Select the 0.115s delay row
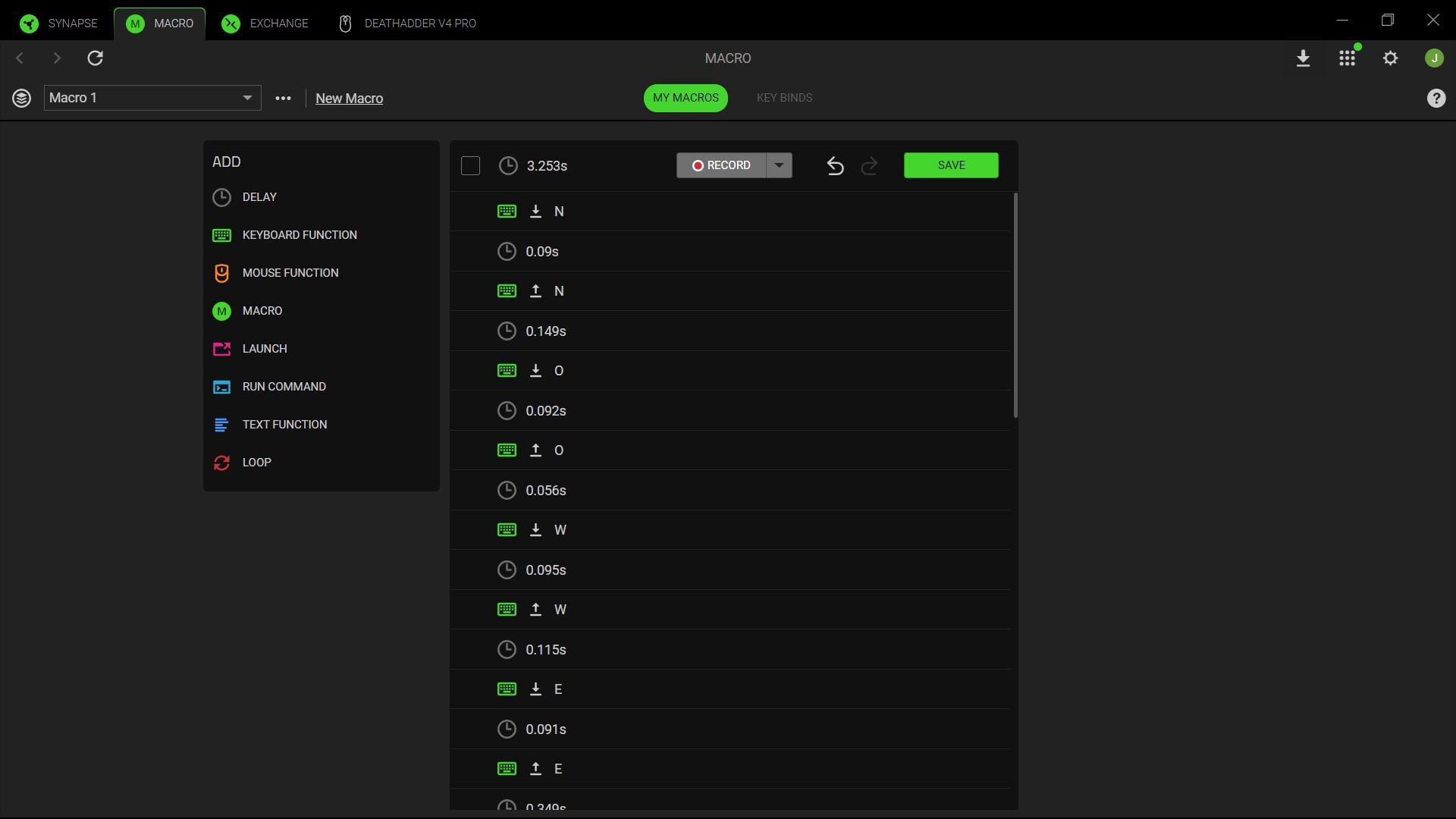This screenshot has height=819, width=1456. 730,650
